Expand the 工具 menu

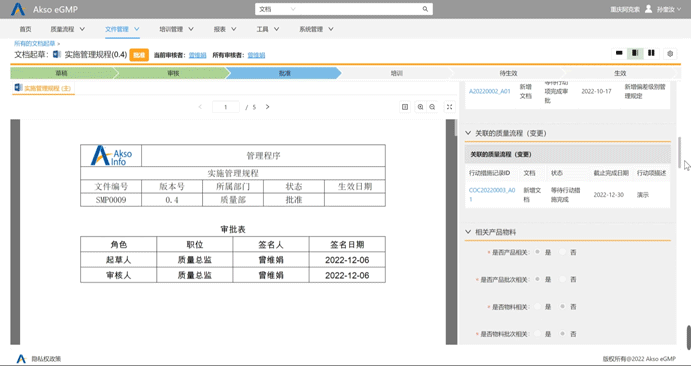click(x=268, y=29)
